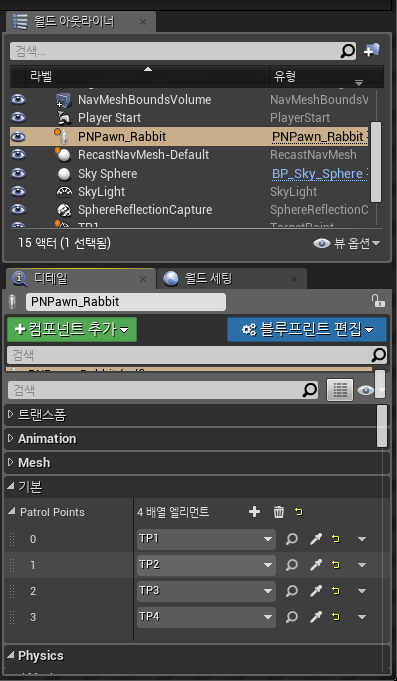This screenshot has height=681, width=397.
Task: Toggle SphereReflectionCapture visibility
Action: [x=18, y=210]
